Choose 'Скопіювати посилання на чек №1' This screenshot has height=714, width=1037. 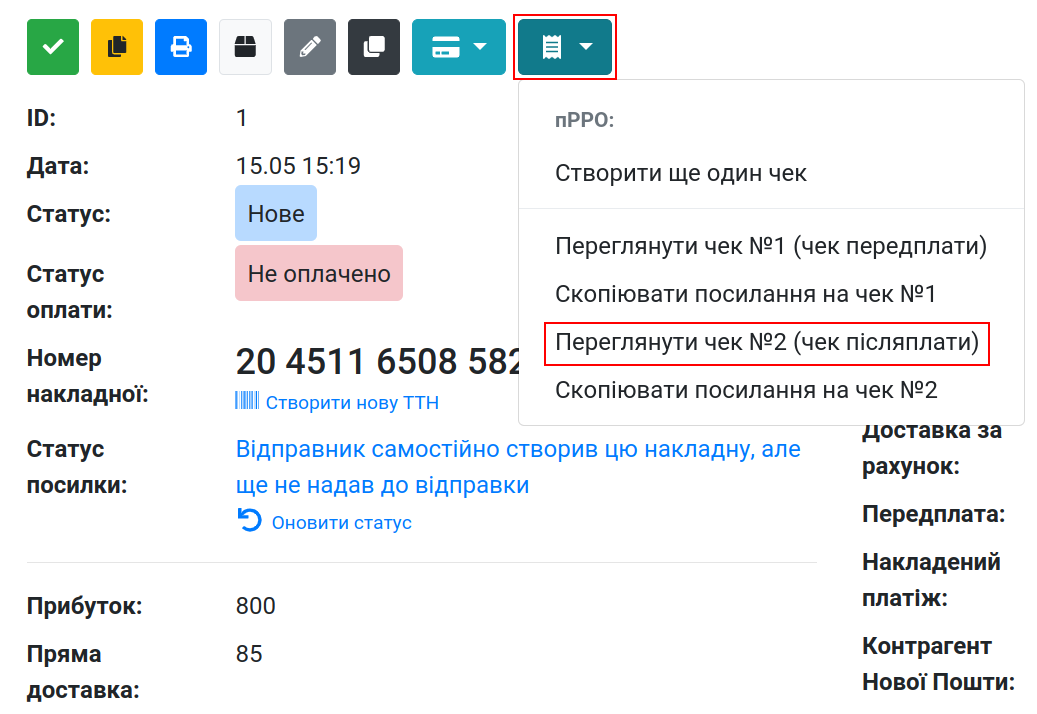coord(771,294)
